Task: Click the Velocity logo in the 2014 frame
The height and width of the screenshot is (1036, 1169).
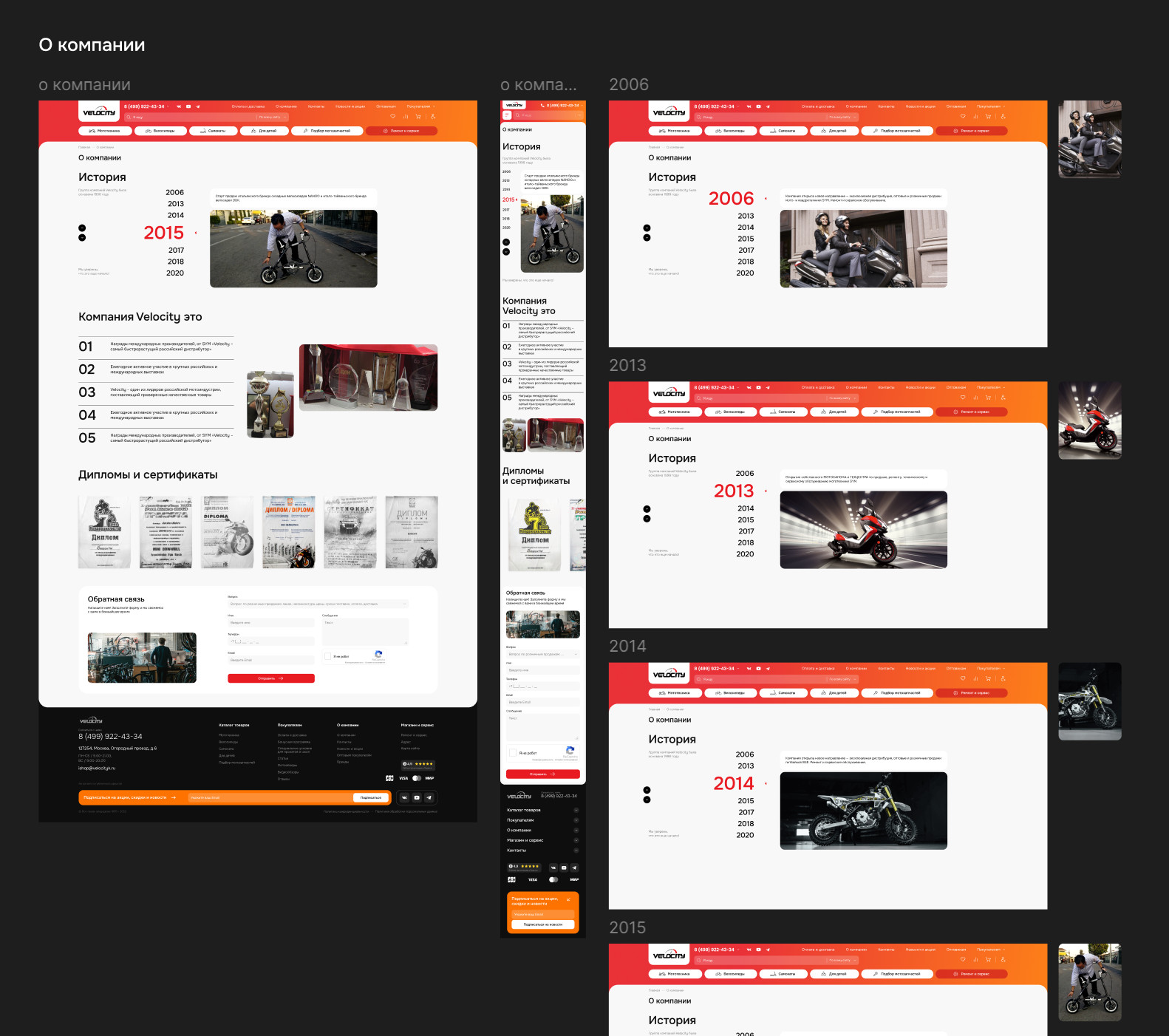Action: coord(669,675)
